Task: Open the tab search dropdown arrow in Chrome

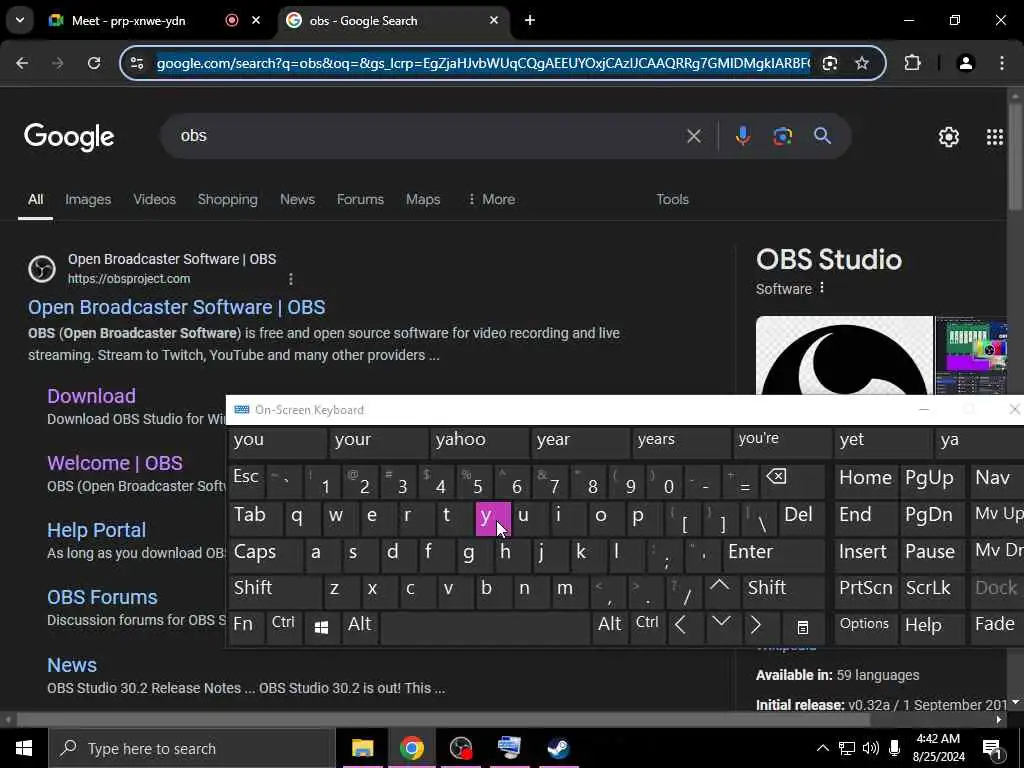Action: 20,20
